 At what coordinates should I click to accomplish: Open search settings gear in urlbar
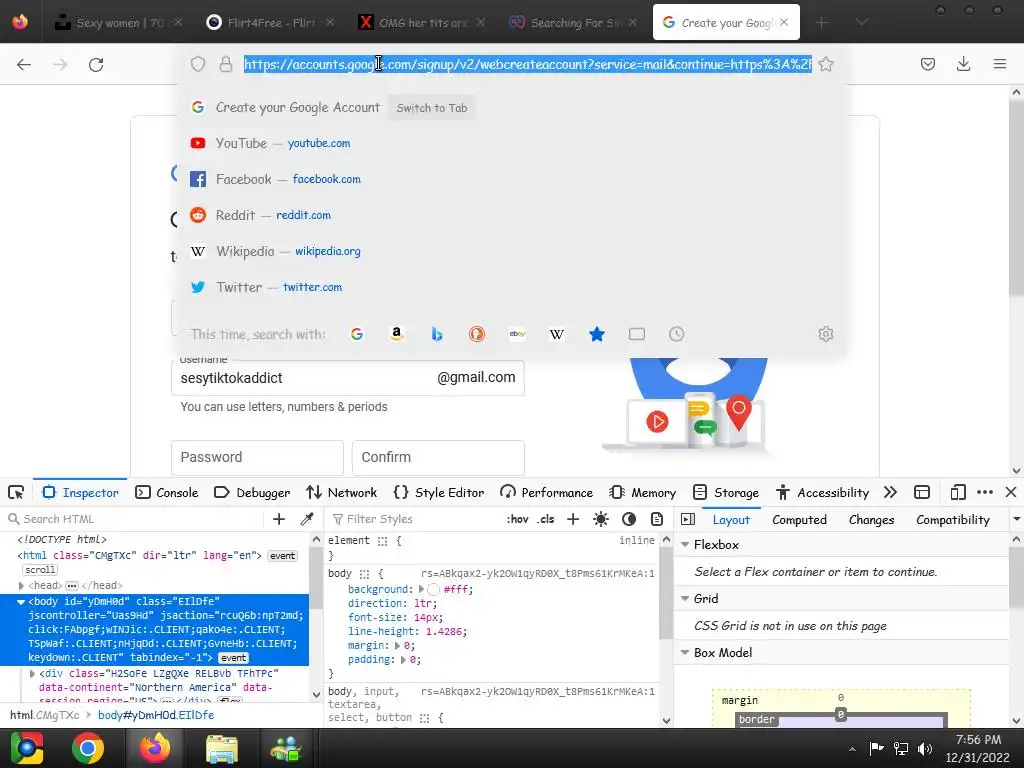click(x=825, y=334)
